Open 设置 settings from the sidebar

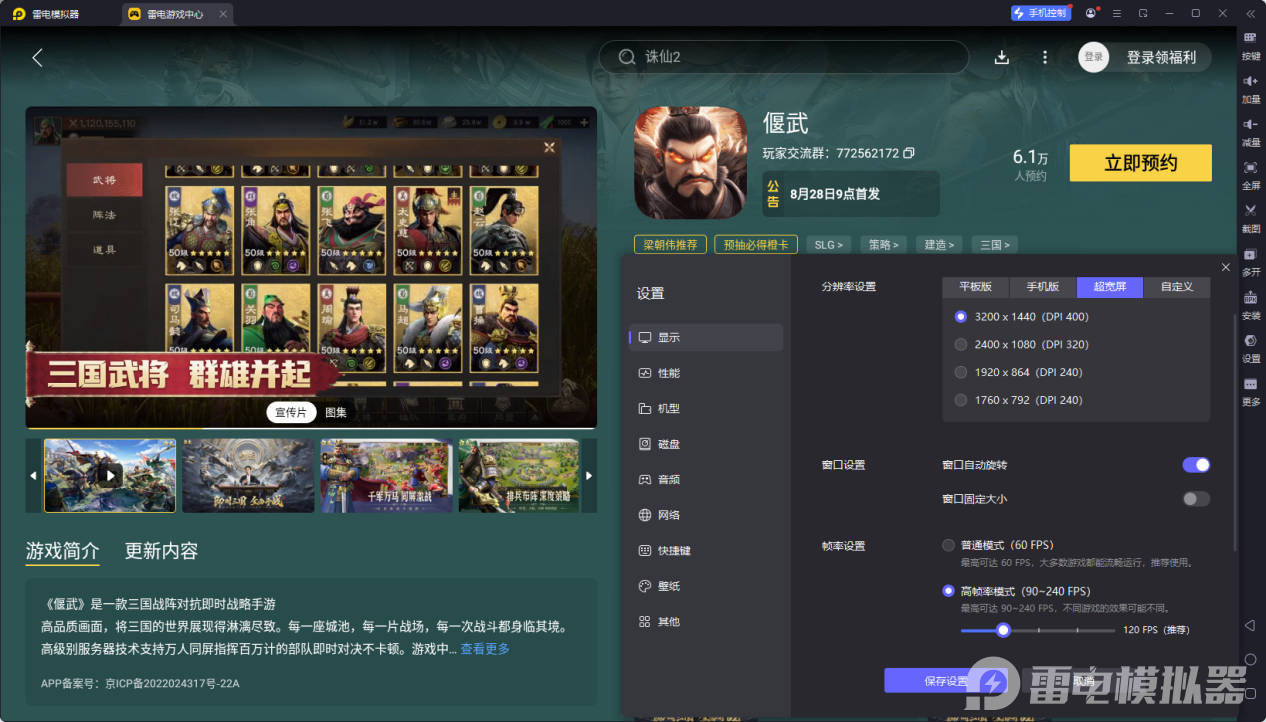[x=1251, y=348]
